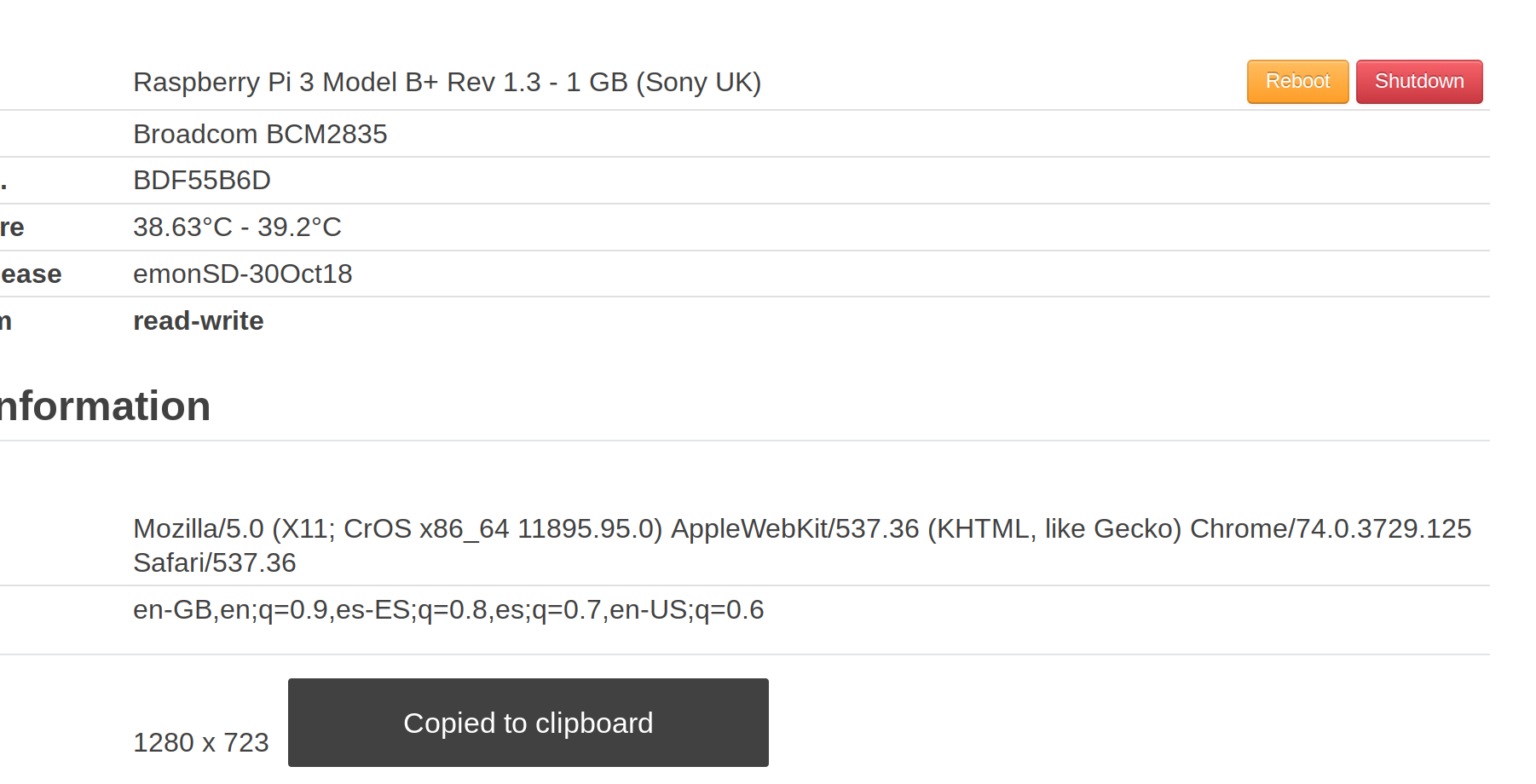Click the Shutdown button
The width and height of the screenshot is (1536, 784).
1418,81
